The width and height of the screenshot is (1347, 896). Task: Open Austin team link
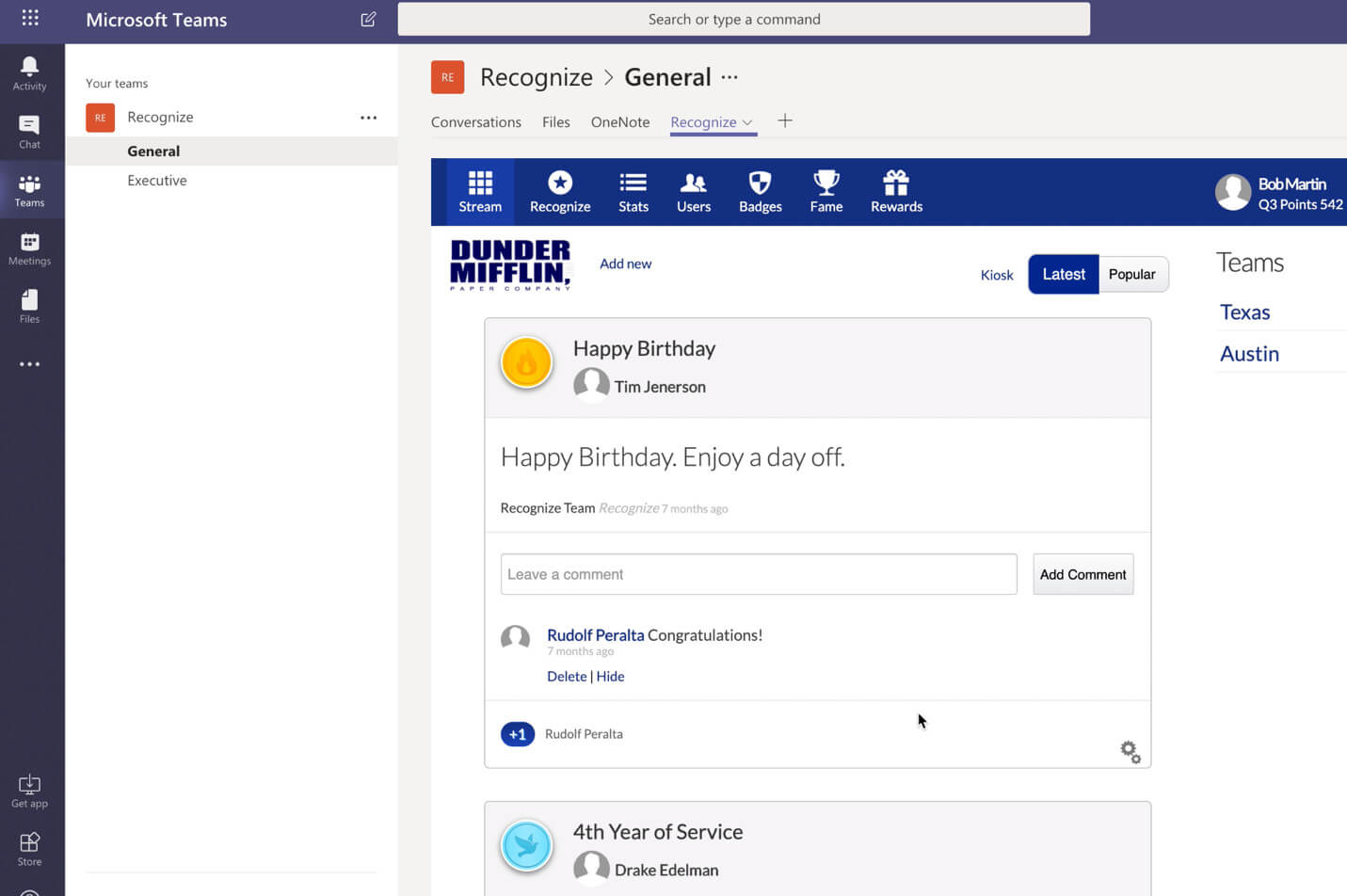(x=1249, y=354)
